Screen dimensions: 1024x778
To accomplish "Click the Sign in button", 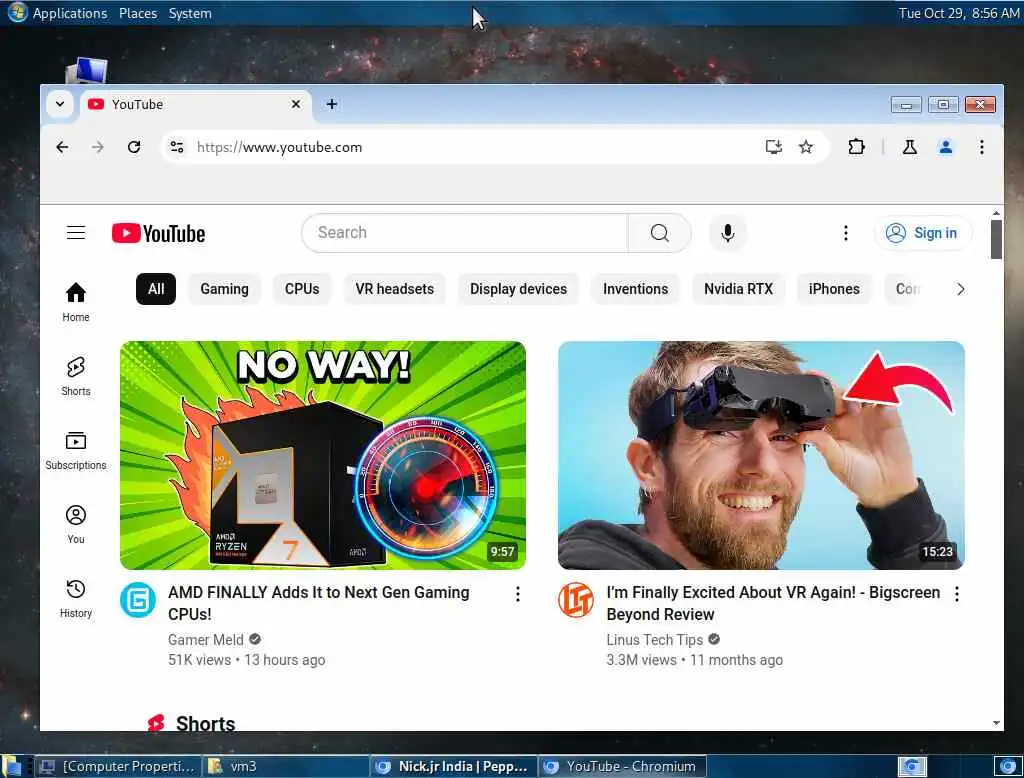I will coord(922,233).
